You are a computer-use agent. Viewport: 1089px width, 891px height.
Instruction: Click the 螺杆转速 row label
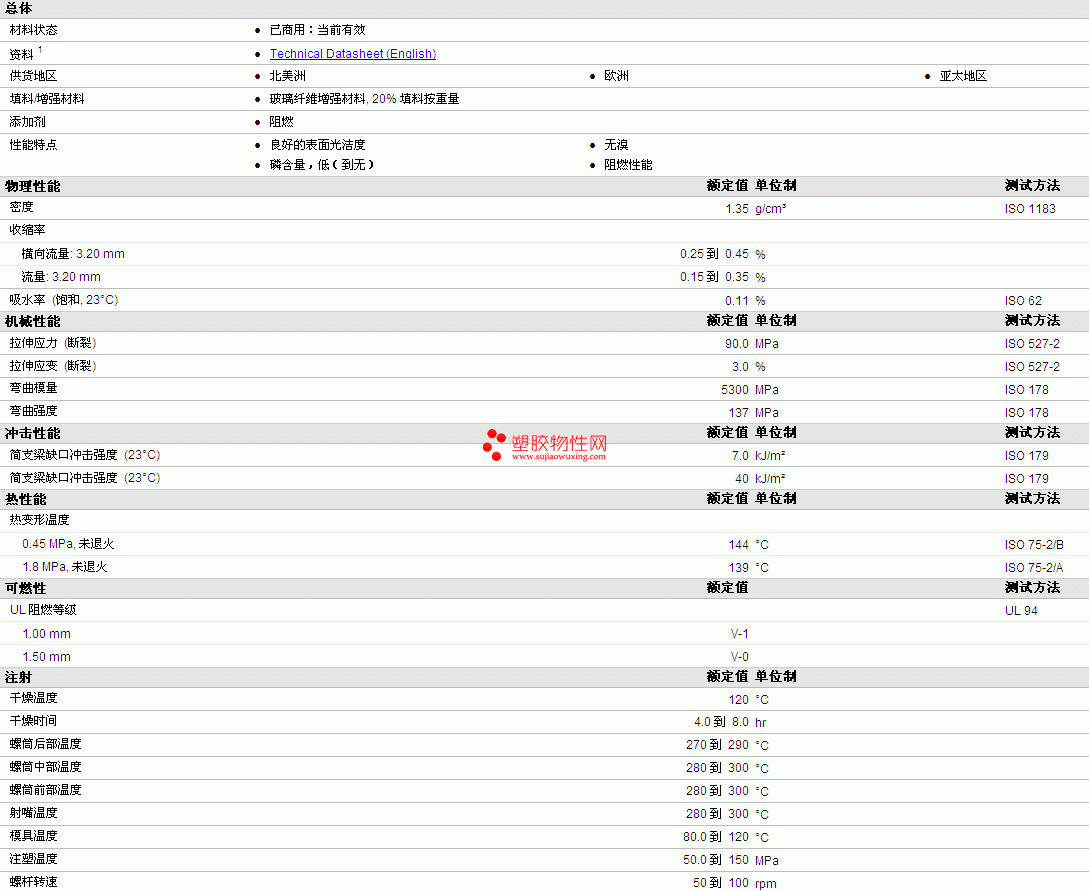click(33, 881)
